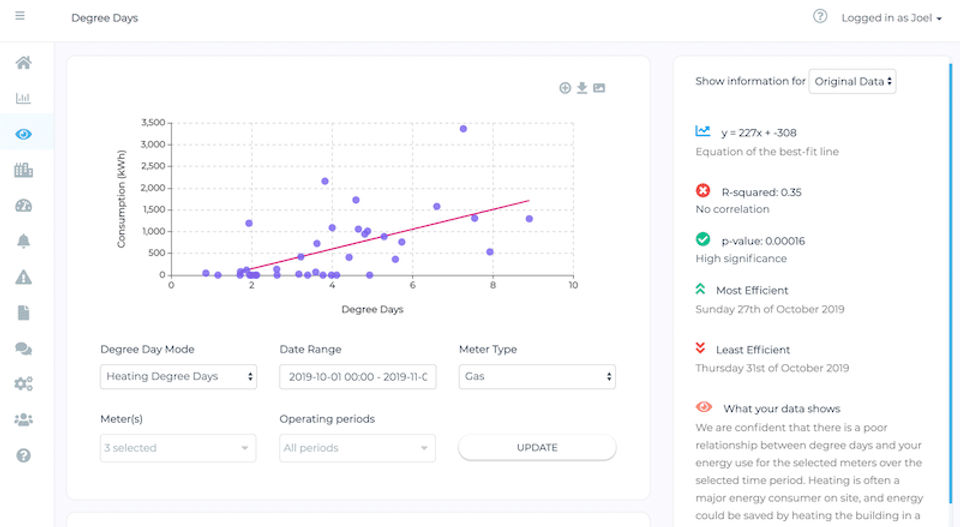Save chart as image icon
The height and width of the screenshot is (527, 960).
click(599, 88)
